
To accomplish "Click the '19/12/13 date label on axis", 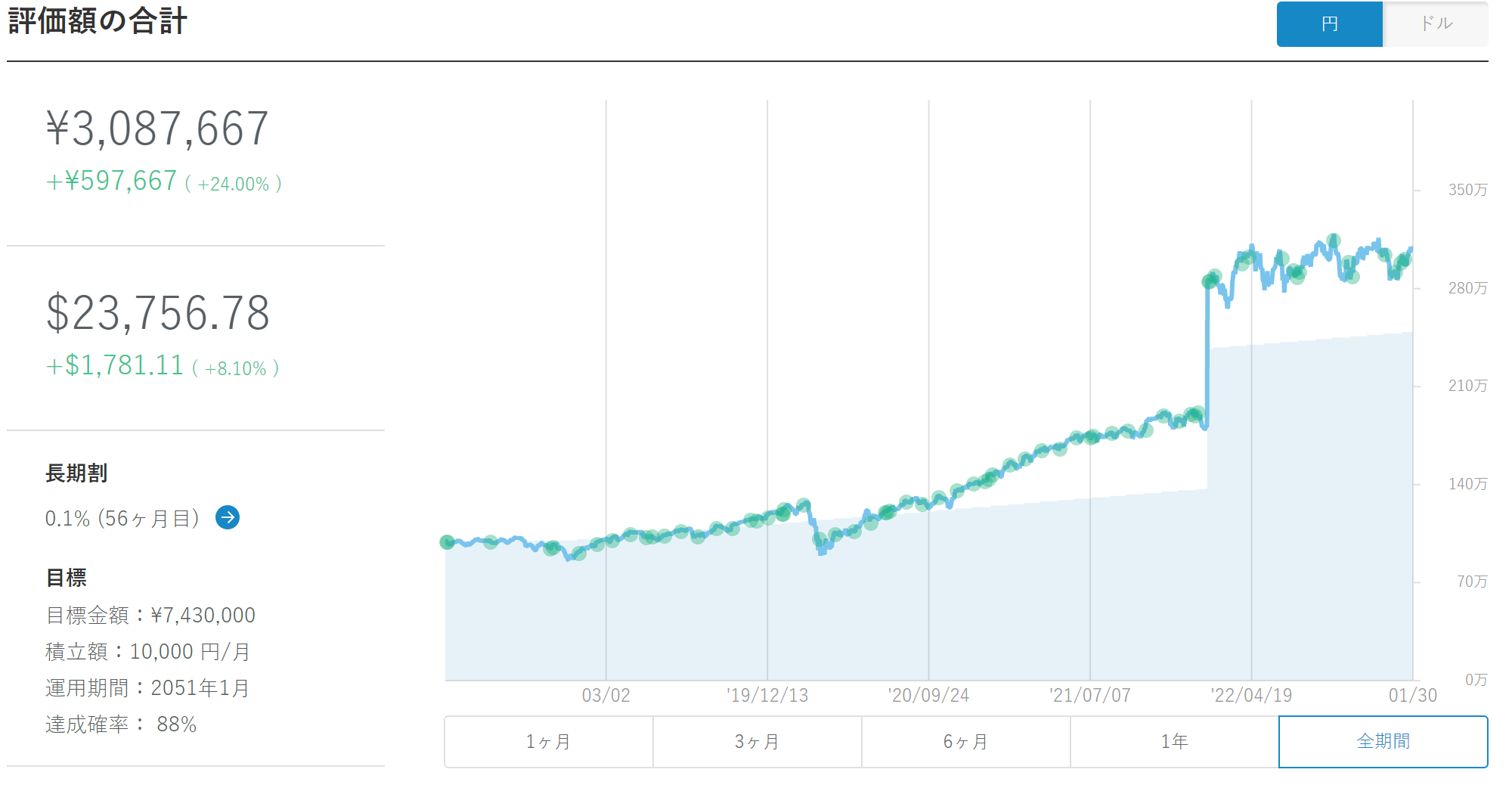I will (767, 695).
